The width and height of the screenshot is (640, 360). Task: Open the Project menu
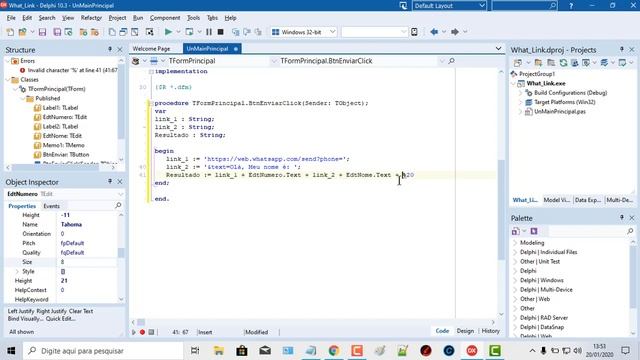[117, 18]
